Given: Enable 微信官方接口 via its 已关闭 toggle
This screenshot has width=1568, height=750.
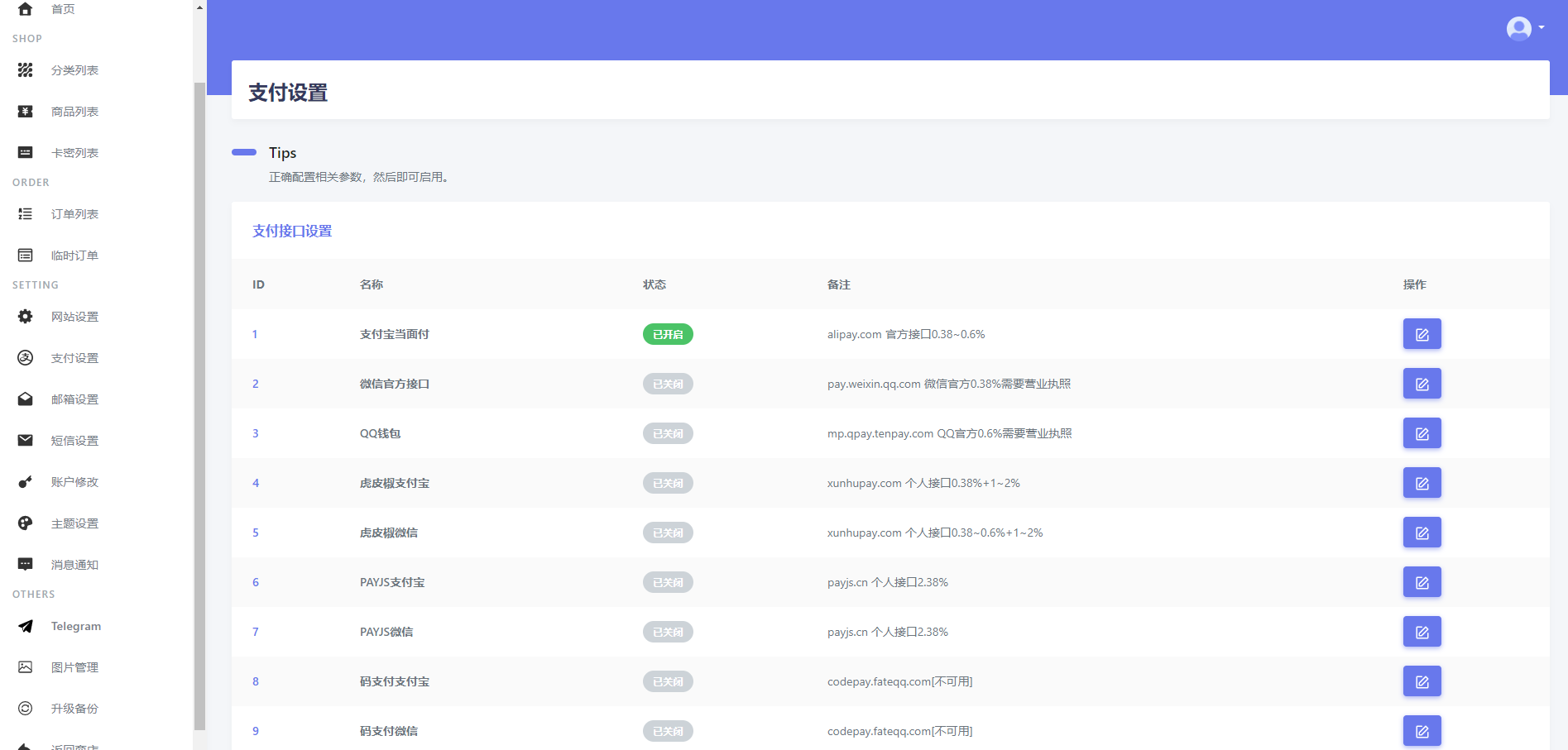Looking at the screenshot, I should tap(667, 384).
